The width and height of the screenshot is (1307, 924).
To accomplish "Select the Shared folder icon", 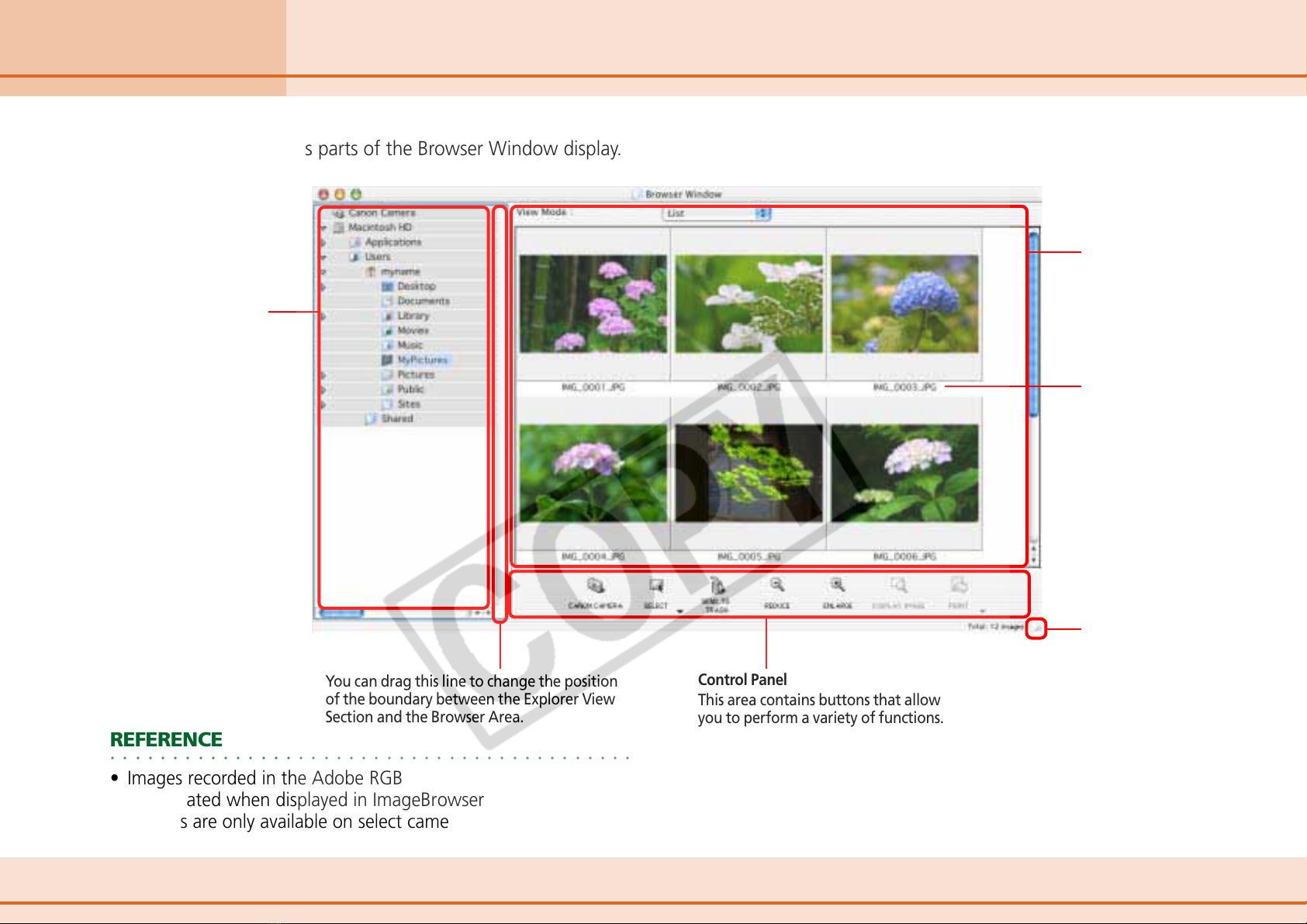I will [x=372, y=419].
